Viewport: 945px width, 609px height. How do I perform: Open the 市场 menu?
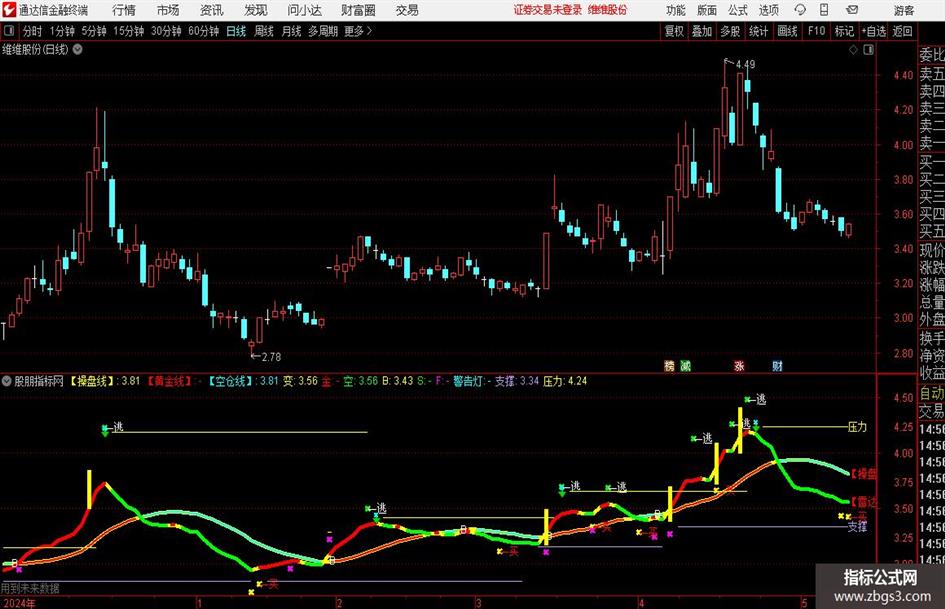click(x=168, y=10)
